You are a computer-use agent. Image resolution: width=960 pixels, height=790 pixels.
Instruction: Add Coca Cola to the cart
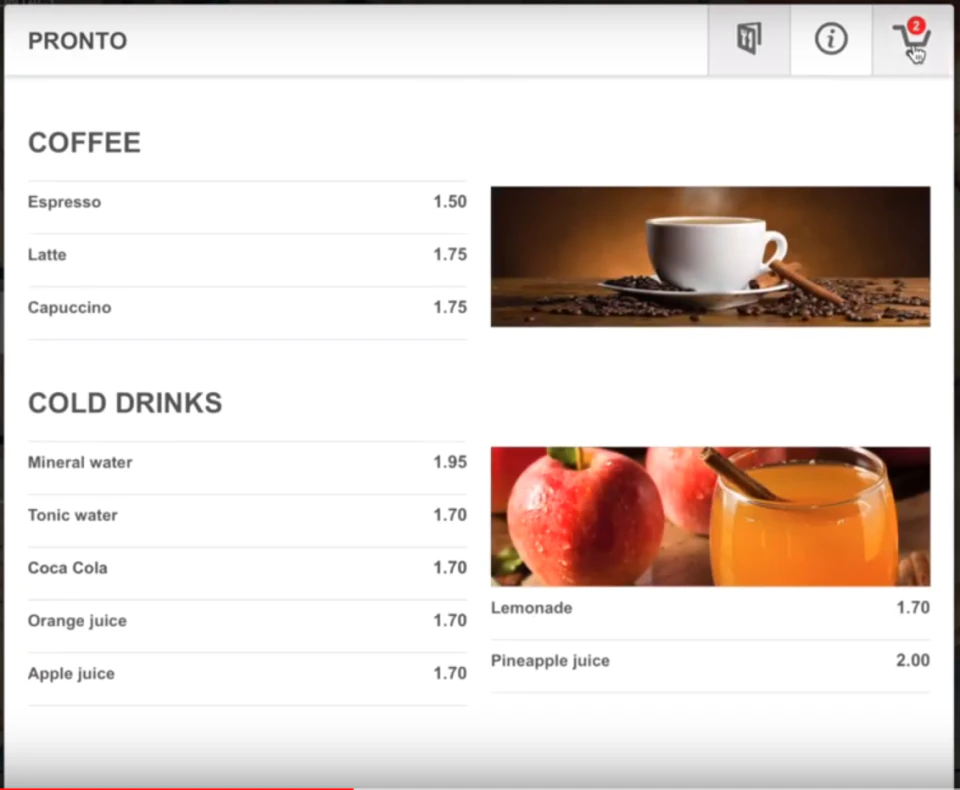(67, 568)
